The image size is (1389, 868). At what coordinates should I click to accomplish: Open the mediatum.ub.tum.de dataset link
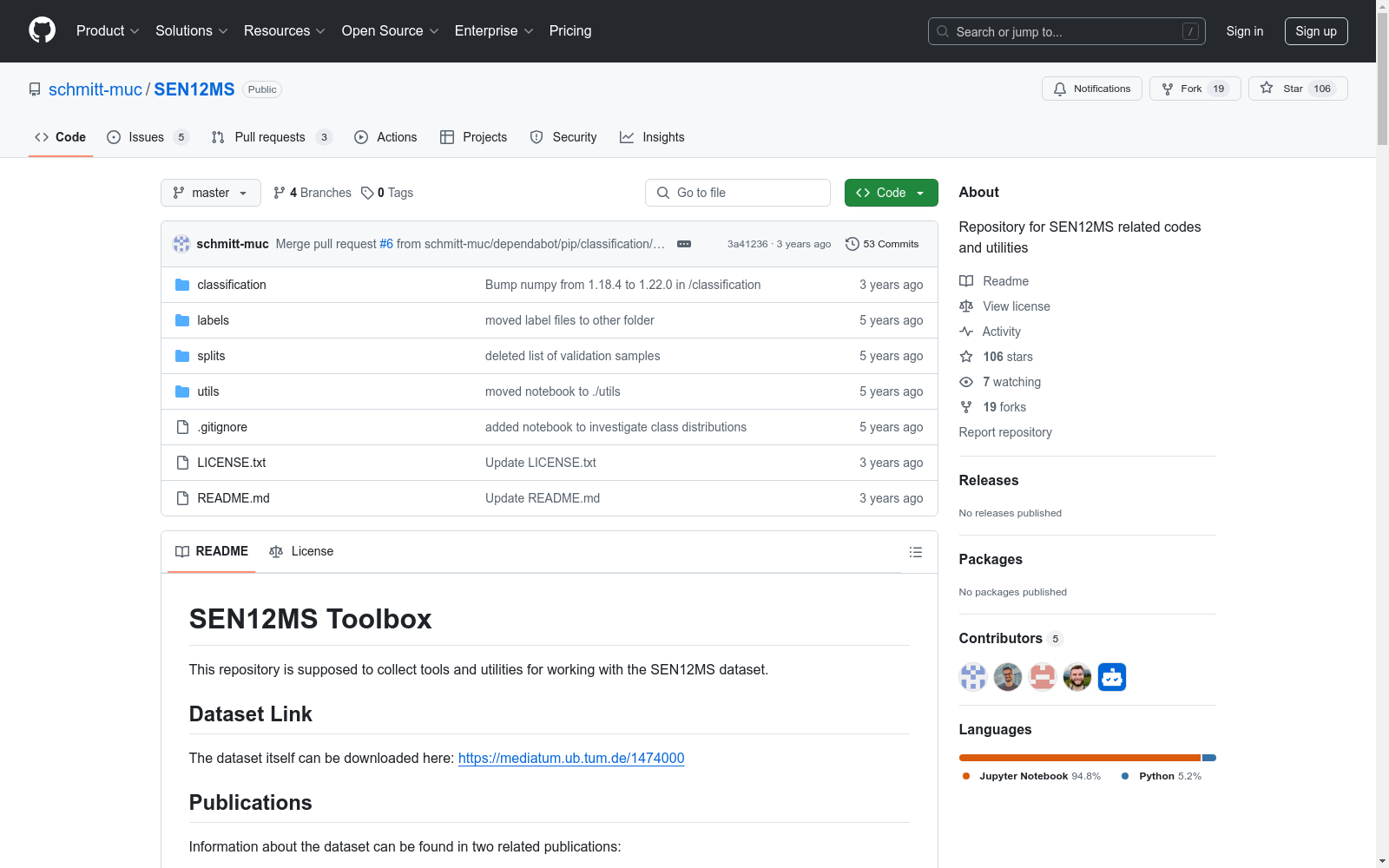[x=571, y=758]
